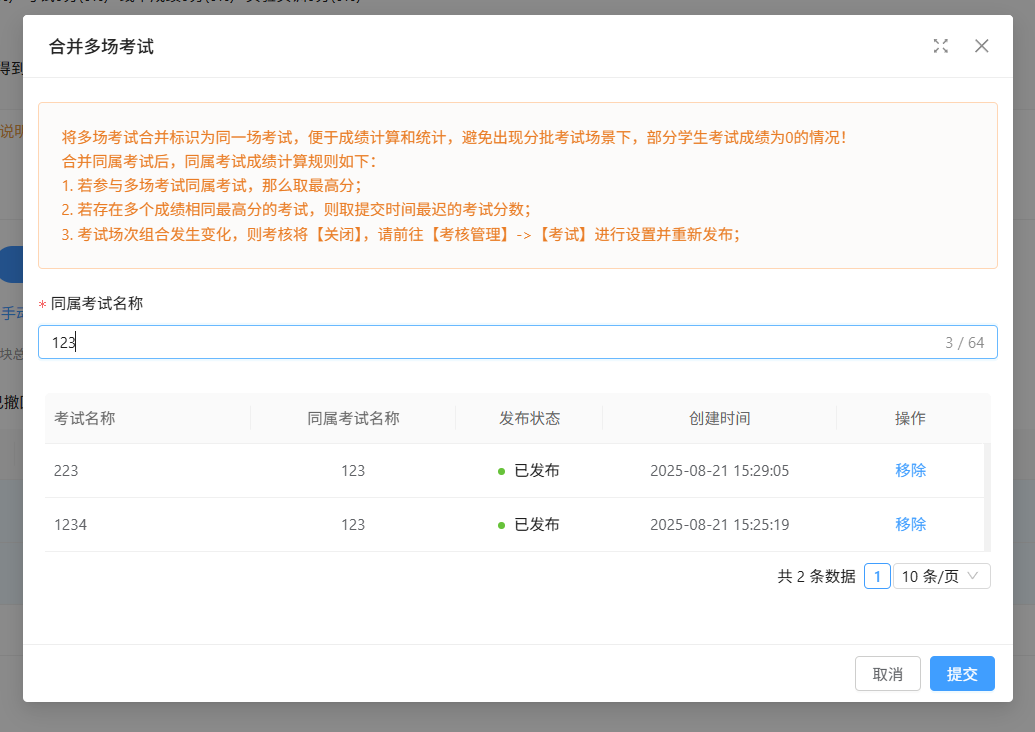Close the 合并多场考试 dialog
This screenshot has width=1035, height=732.
(981, 46)
